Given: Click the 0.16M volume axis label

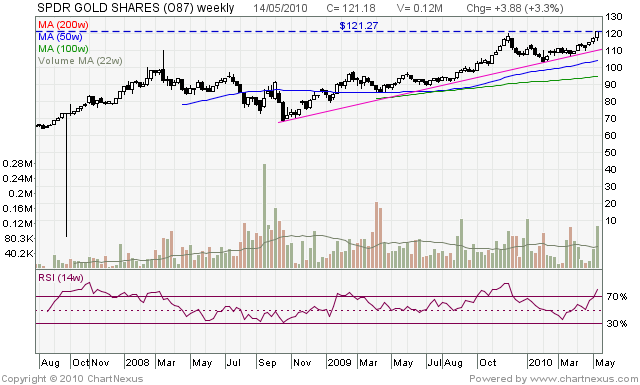Looking at the screenshot, I should point(18,209).
